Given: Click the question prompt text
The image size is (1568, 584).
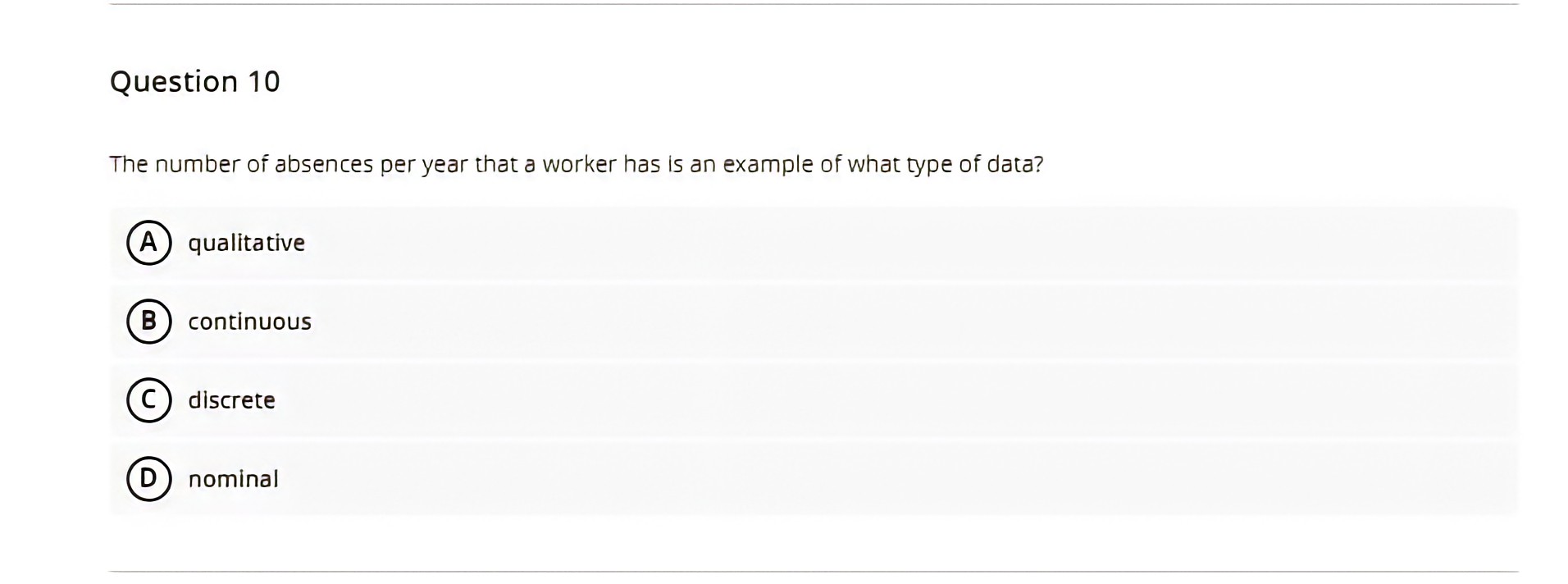Looking at the screenshot, I should [577, 164].
